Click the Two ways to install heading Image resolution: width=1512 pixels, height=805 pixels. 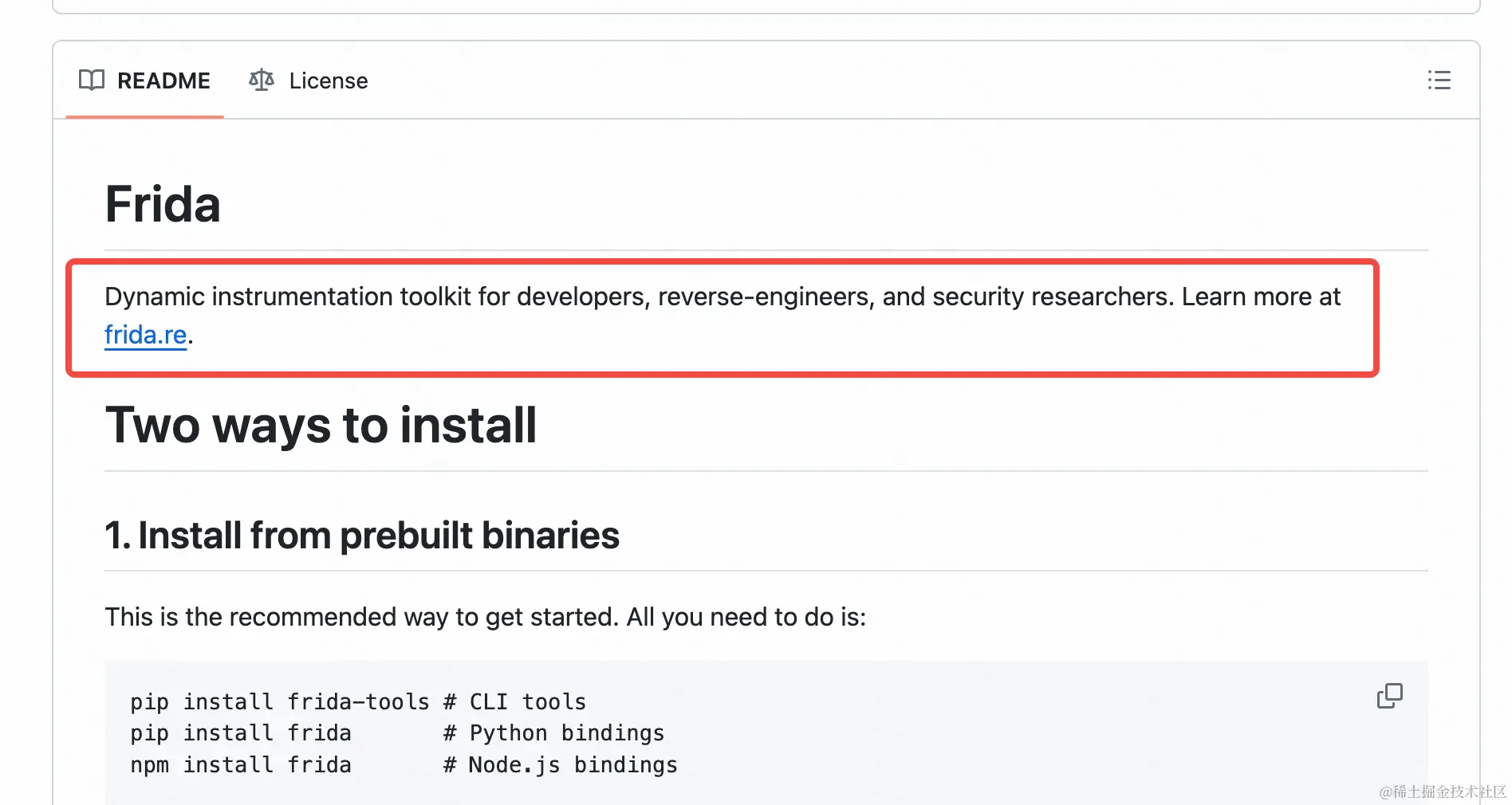321,425
